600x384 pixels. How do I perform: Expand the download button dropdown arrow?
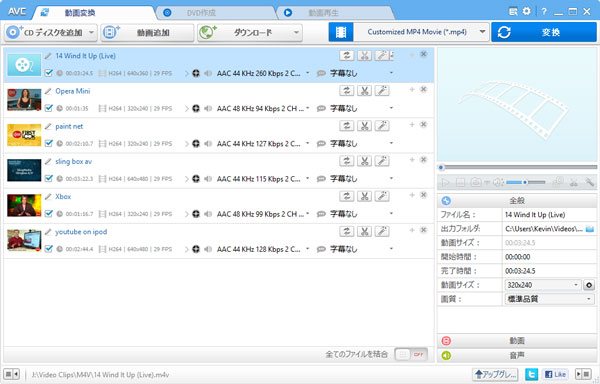296,33
